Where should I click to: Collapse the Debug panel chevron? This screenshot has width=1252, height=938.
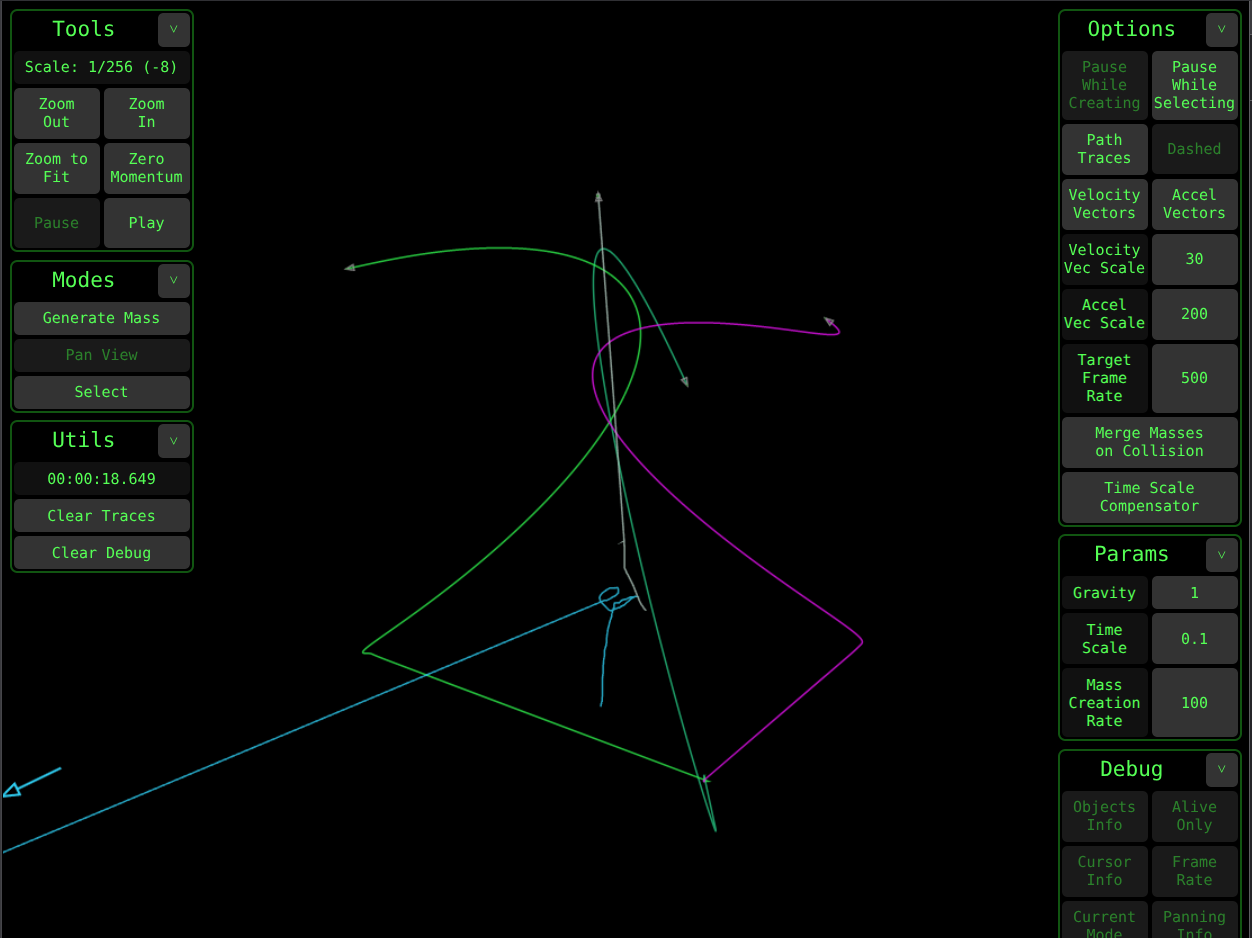(1221, 770)
